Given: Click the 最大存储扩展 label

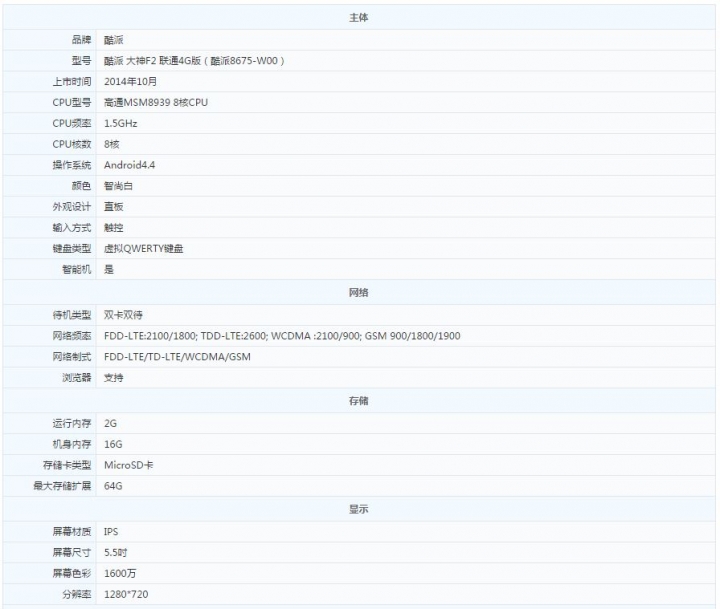Looking at the screenshot, I should (62, 486).
